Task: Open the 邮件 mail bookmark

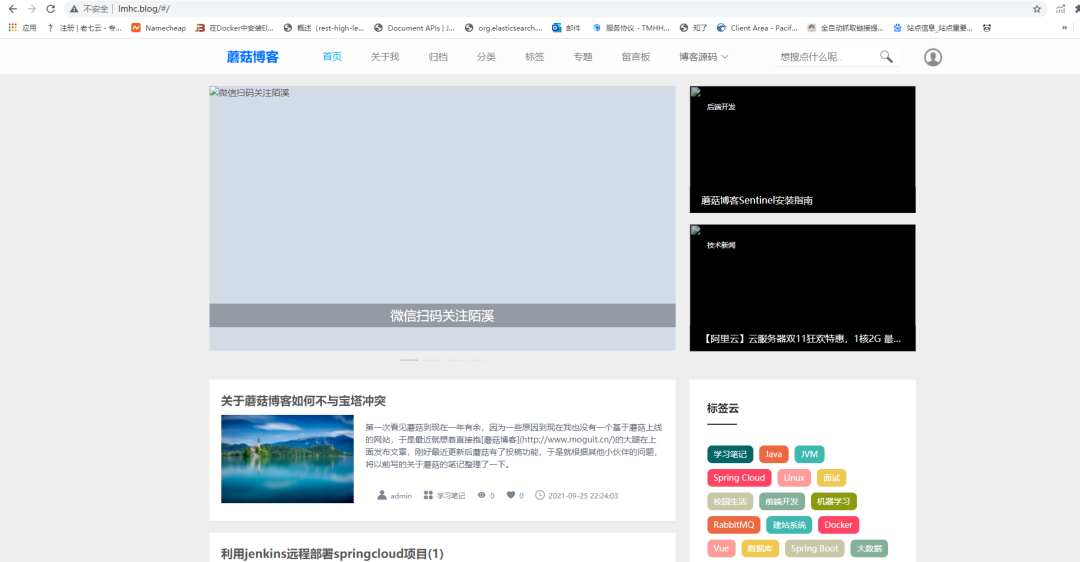Action: [x=566, y=28]
